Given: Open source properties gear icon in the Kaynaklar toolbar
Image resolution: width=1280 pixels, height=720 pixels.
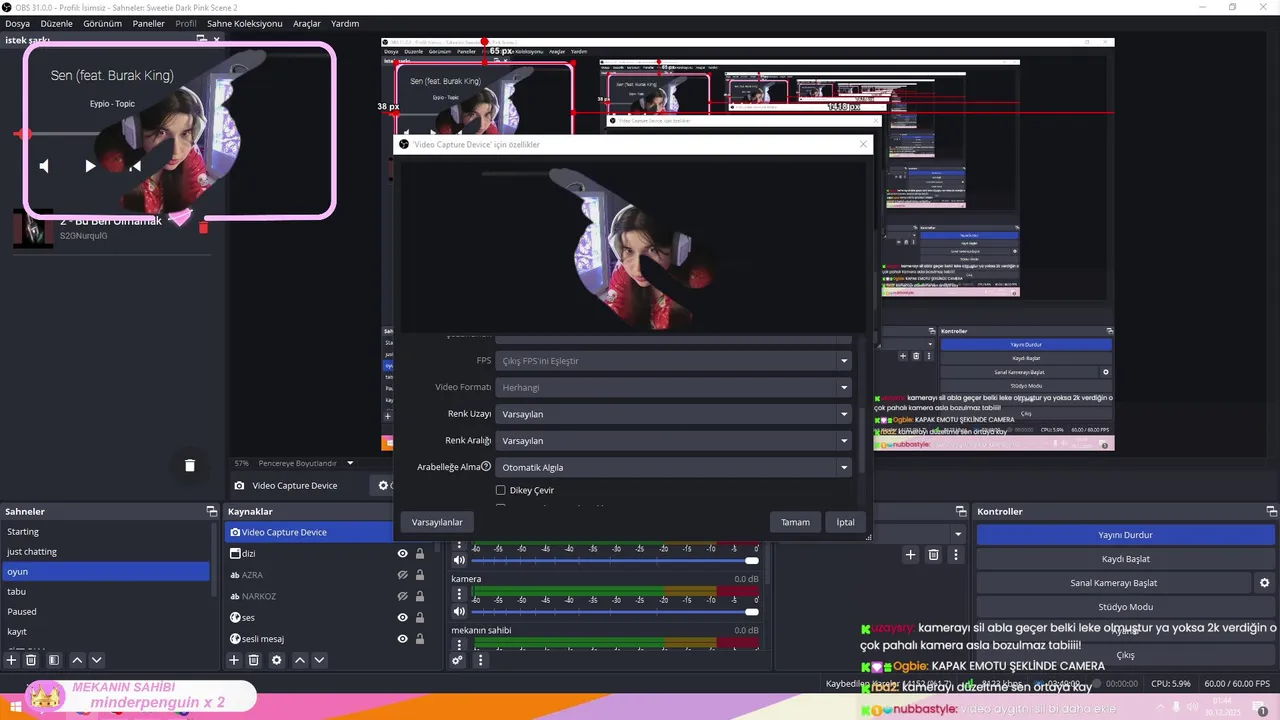Looking at the screenshot, I should pyautogui.click(x=277, y=660).
